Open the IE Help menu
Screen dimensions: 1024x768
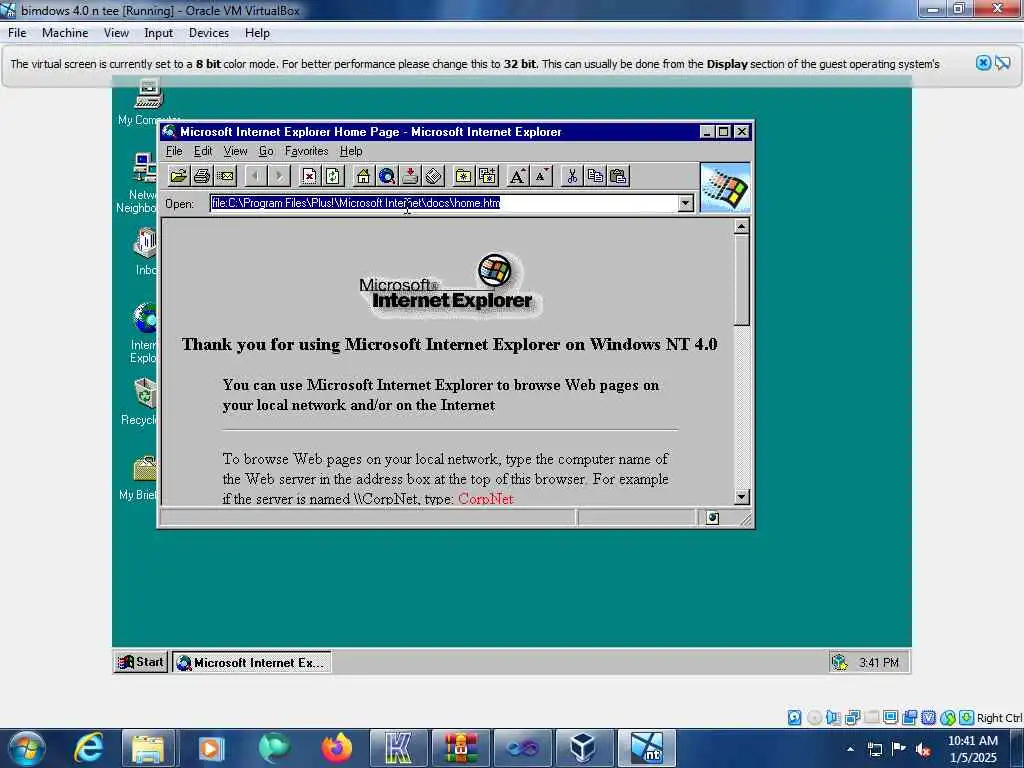(x=351, y=151)
